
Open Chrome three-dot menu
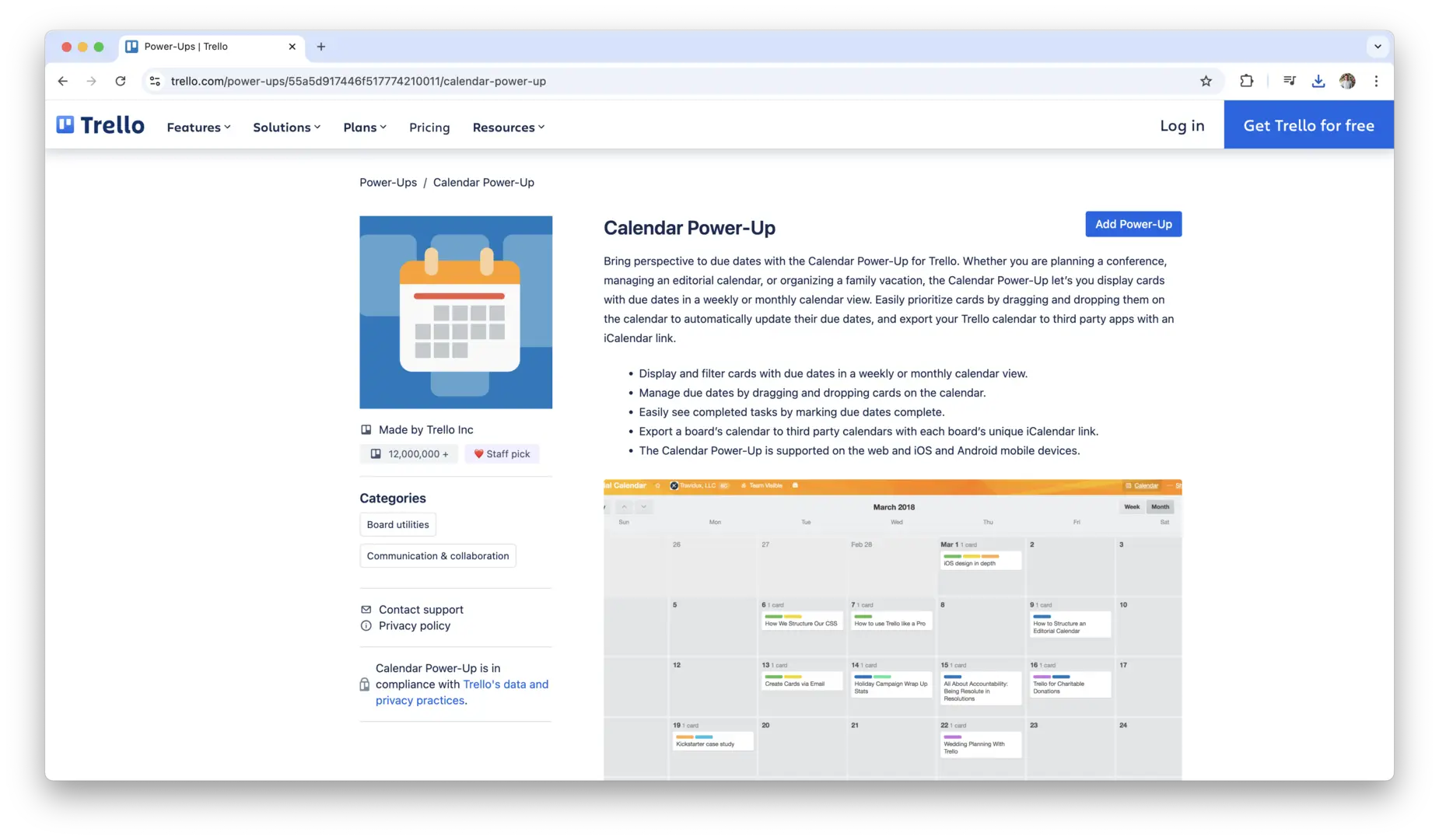(1376, 81)
